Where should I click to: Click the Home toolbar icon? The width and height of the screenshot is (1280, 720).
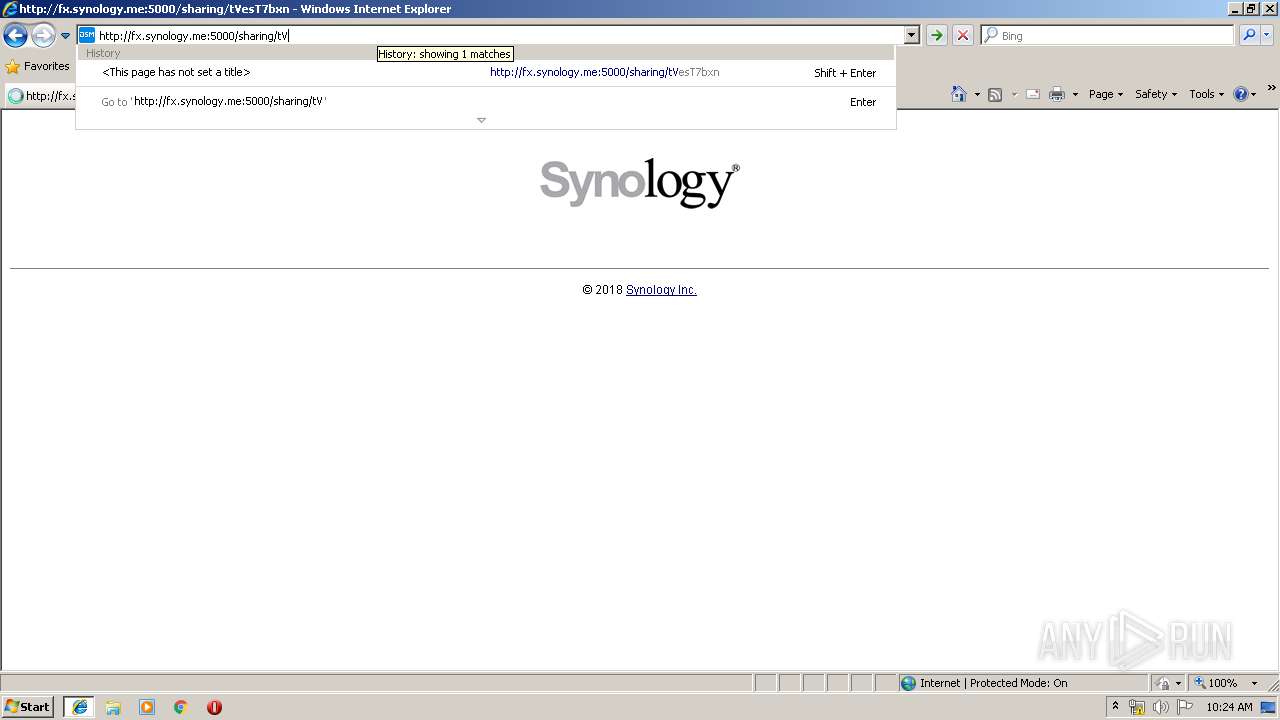[x=959, y=94]
